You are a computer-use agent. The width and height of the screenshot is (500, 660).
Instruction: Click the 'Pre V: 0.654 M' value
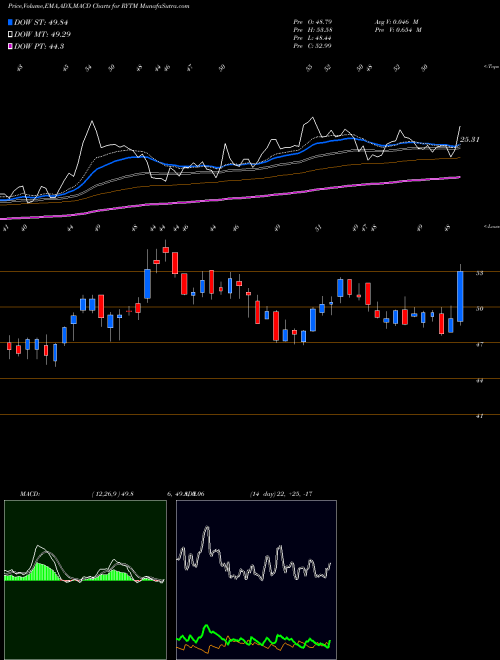click(x=398, y=29)
